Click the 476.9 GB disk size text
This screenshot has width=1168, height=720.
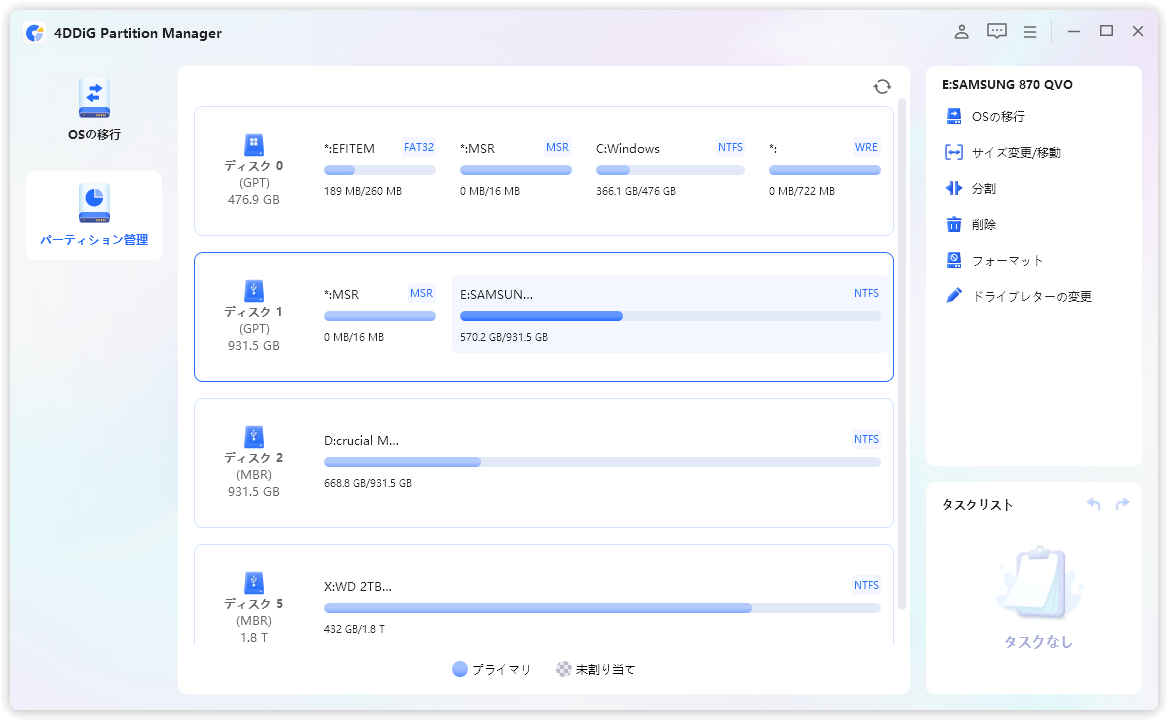tap(253, 200)
